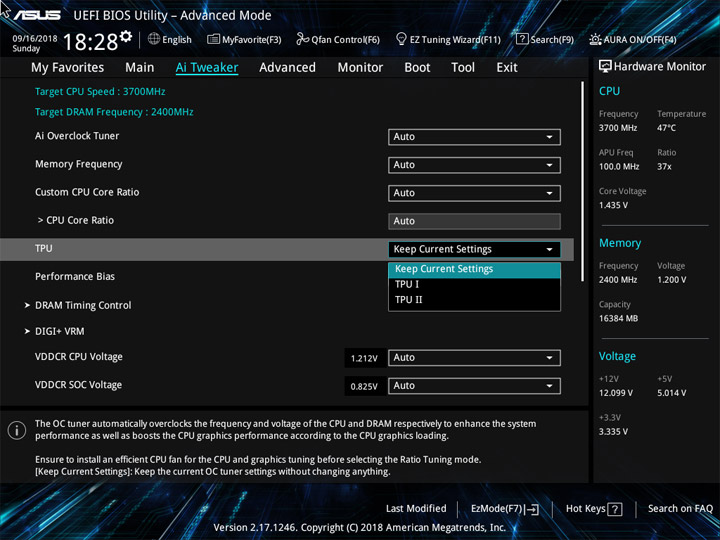720x540 pixels.
Task: Open Custom CPU Core Ratio dropdown
Action: click(x=474, y=193)
